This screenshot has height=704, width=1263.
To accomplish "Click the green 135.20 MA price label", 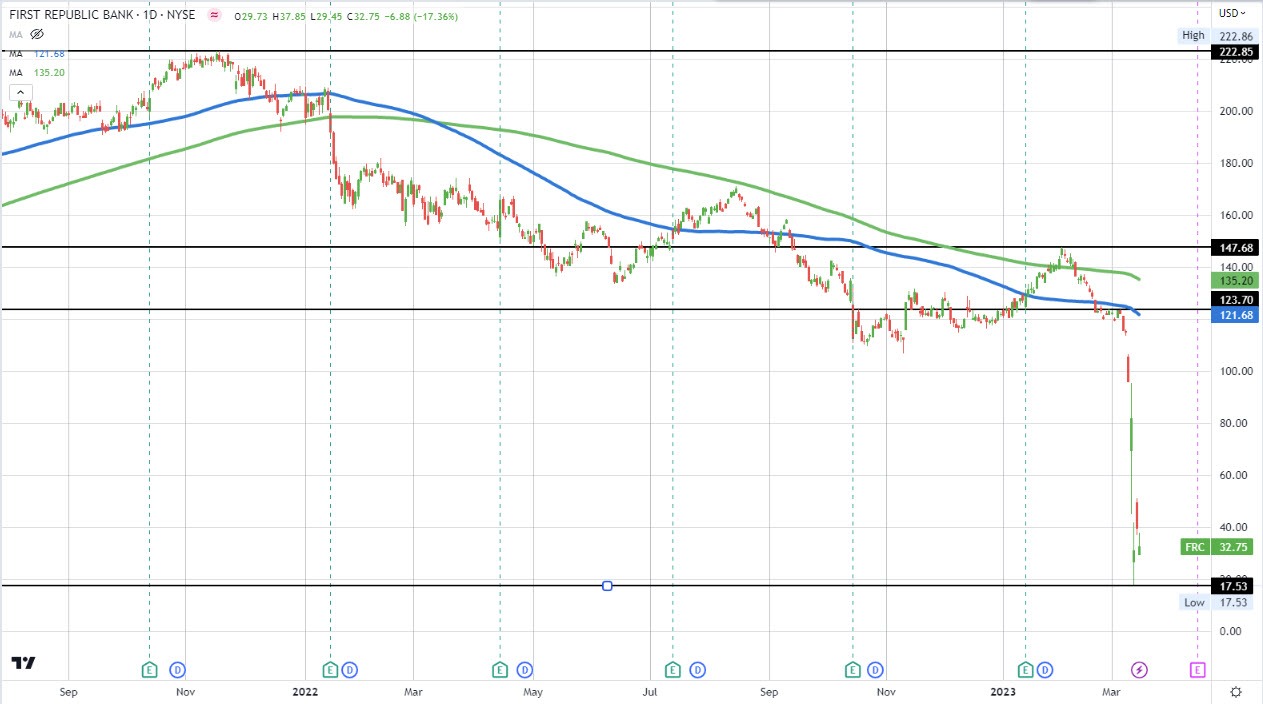I will (1236, 281).
